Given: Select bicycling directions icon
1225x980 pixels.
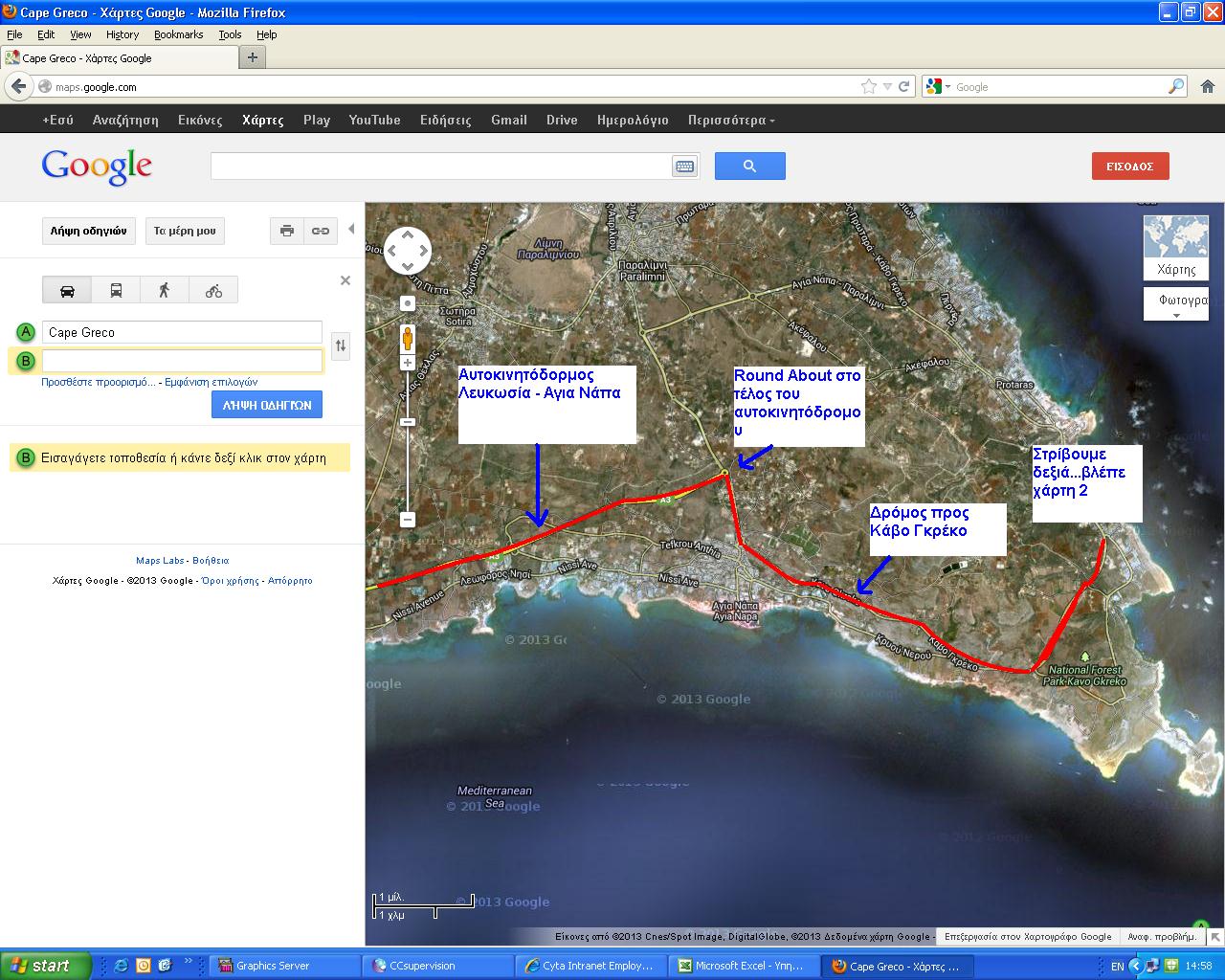Looking at the screenshot, I should (213, 290).
